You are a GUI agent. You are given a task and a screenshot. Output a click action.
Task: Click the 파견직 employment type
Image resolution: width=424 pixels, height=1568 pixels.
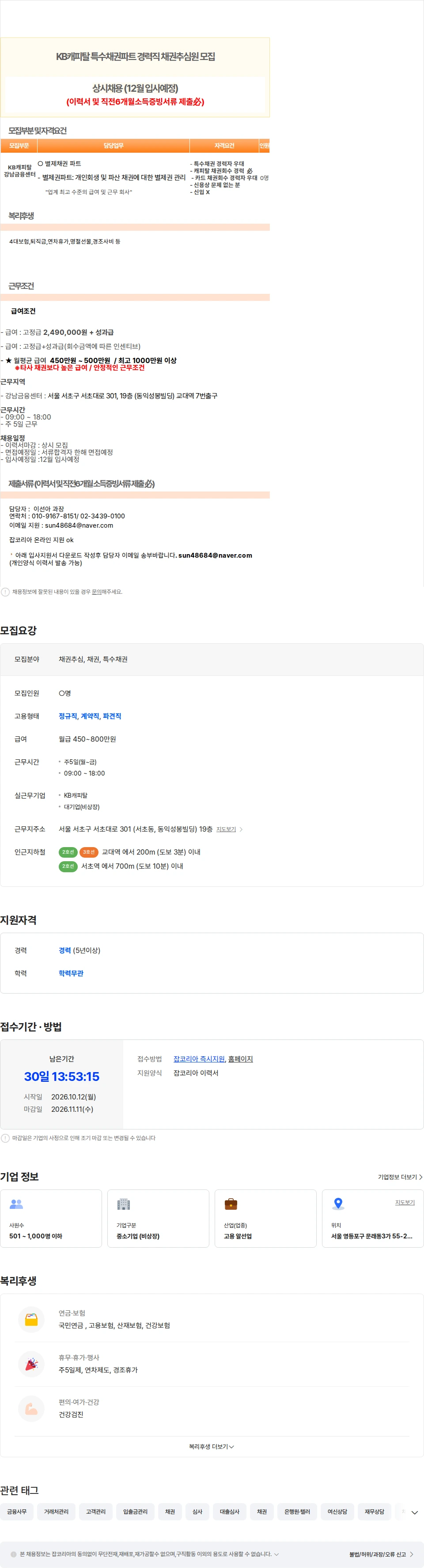pos(112,716)
